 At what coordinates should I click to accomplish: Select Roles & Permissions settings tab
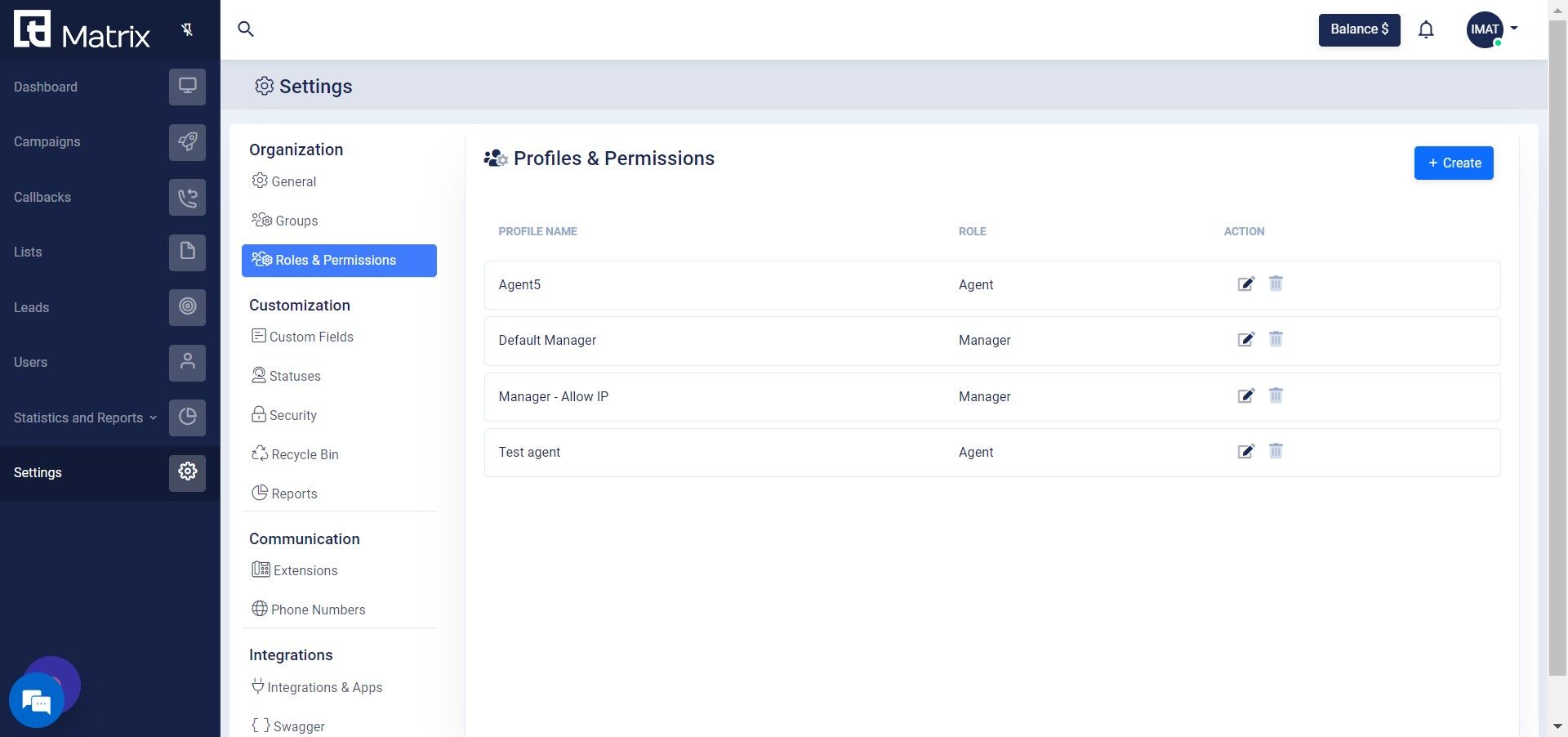click(x=339, y=261)
